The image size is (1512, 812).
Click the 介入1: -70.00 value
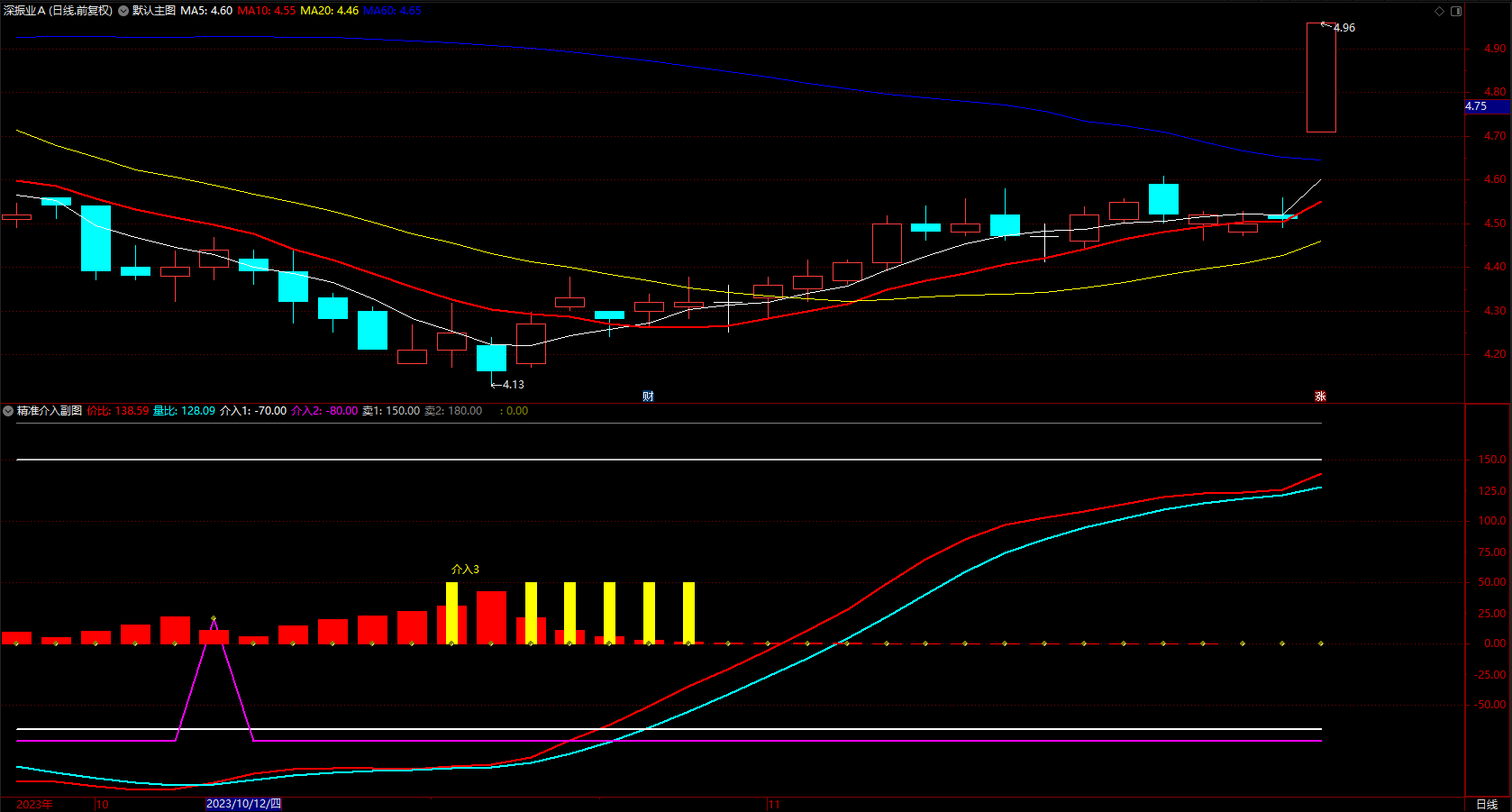253,411
